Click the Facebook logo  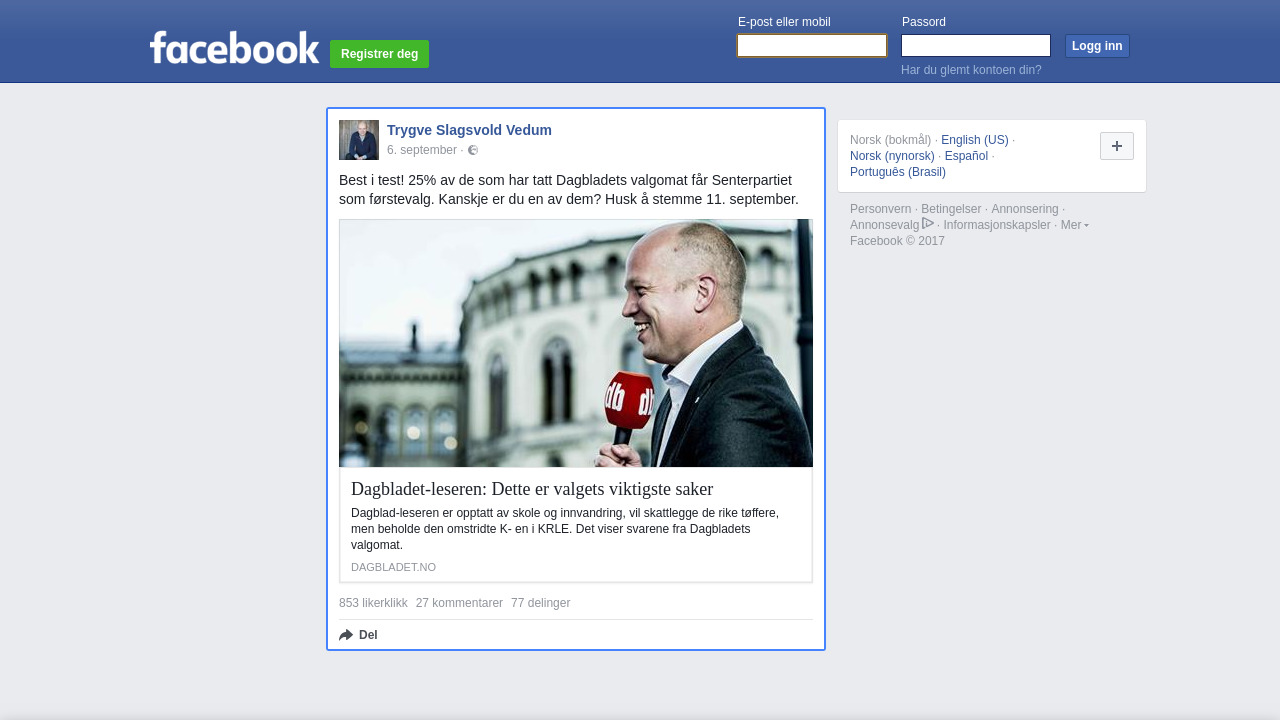click(234, 47)
